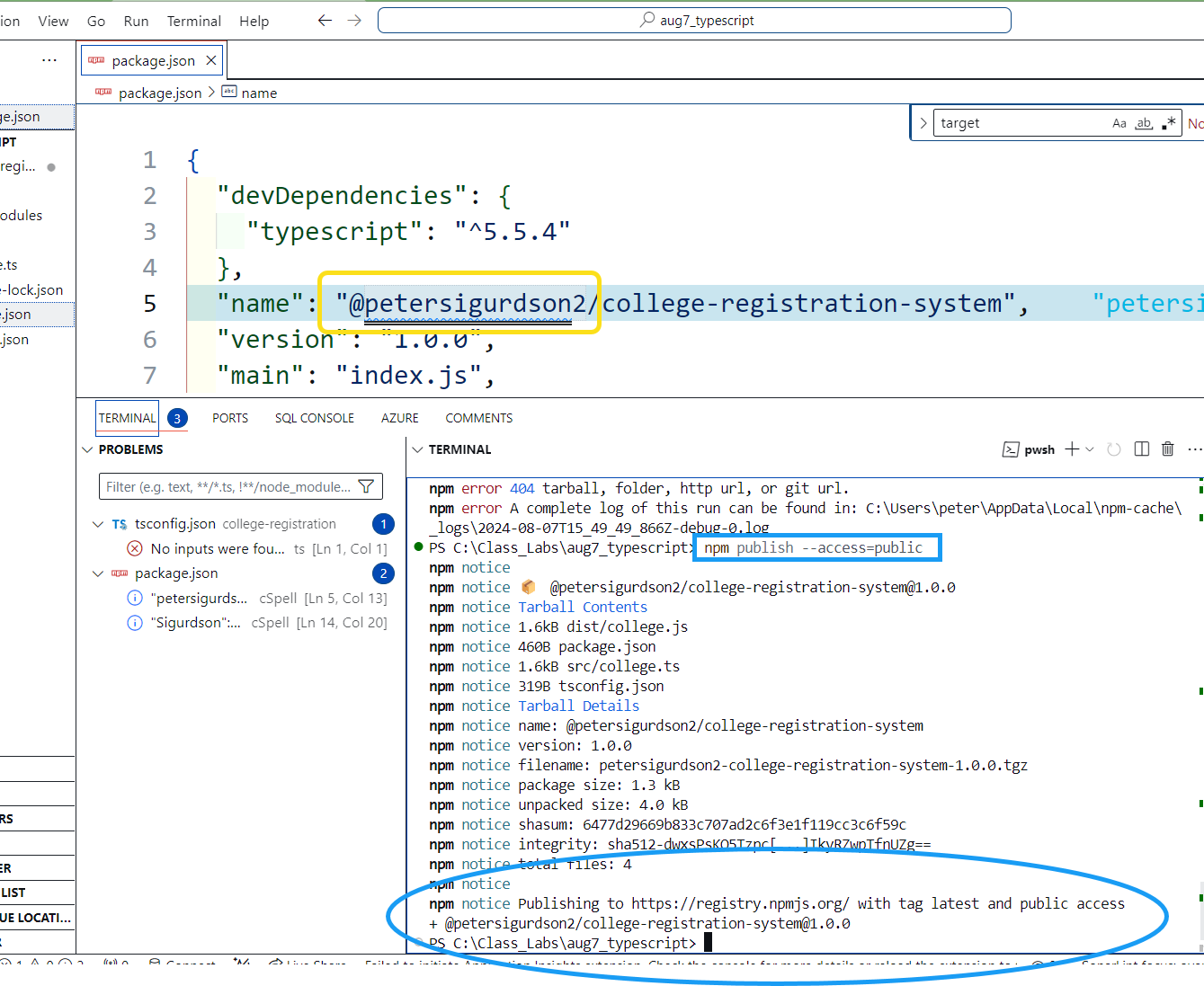Expand the replace field chevron in find
This screenshot has height=986, width=1204.
pos(923,123)
